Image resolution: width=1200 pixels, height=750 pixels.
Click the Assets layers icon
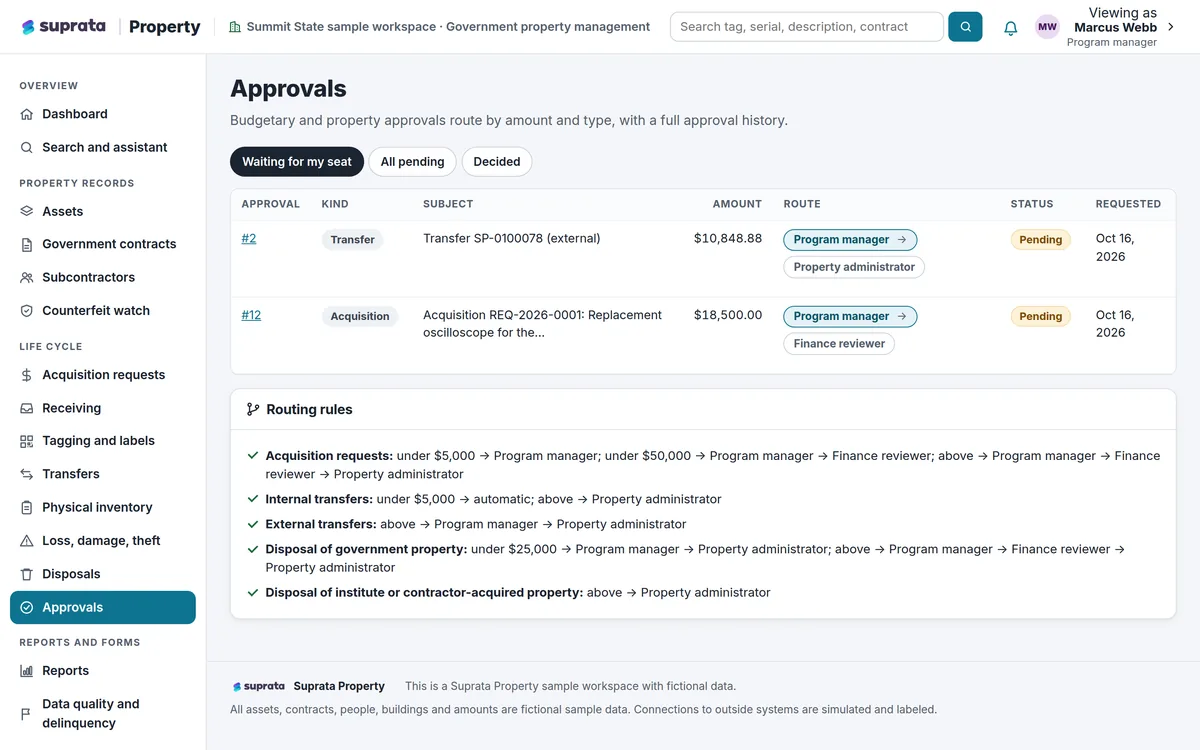click(27, 211)
